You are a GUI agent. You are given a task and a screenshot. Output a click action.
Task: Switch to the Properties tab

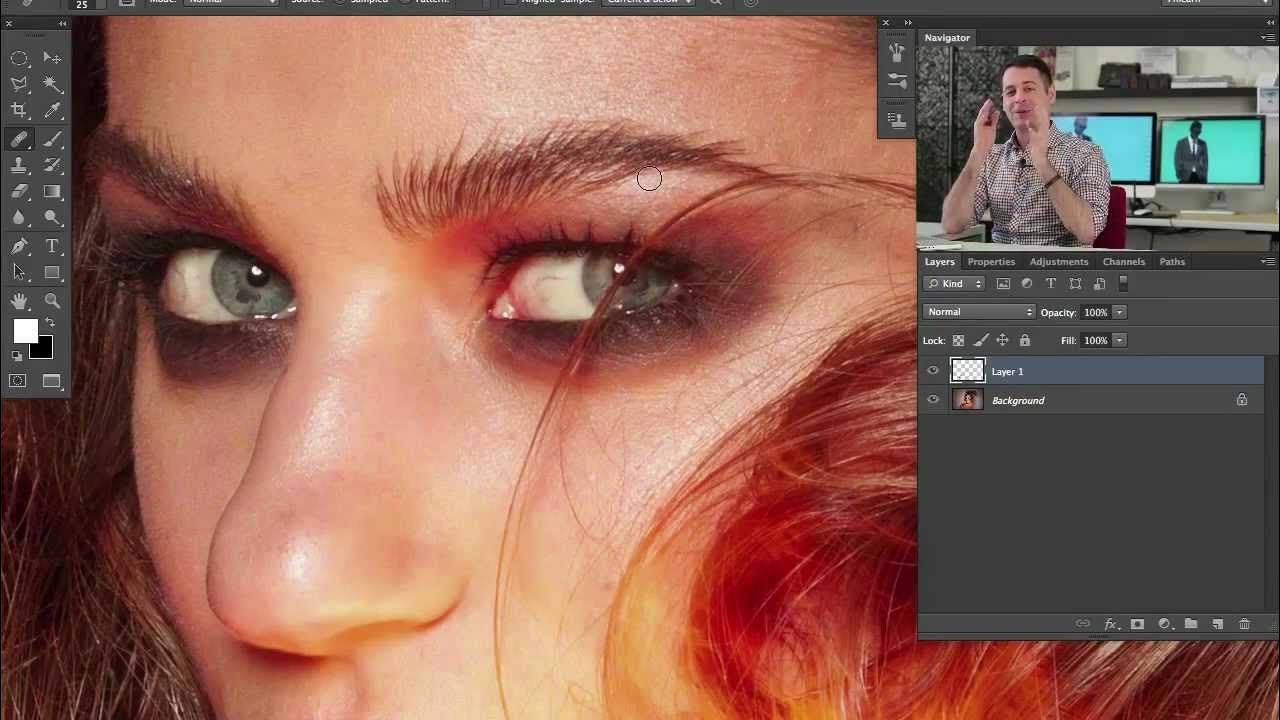(x=991, y=262)
